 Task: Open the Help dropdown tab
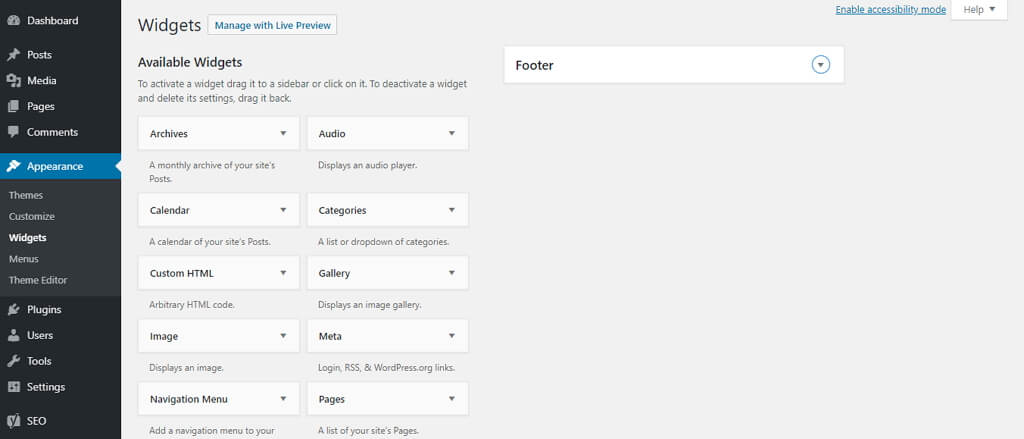[x=980, y=10]
